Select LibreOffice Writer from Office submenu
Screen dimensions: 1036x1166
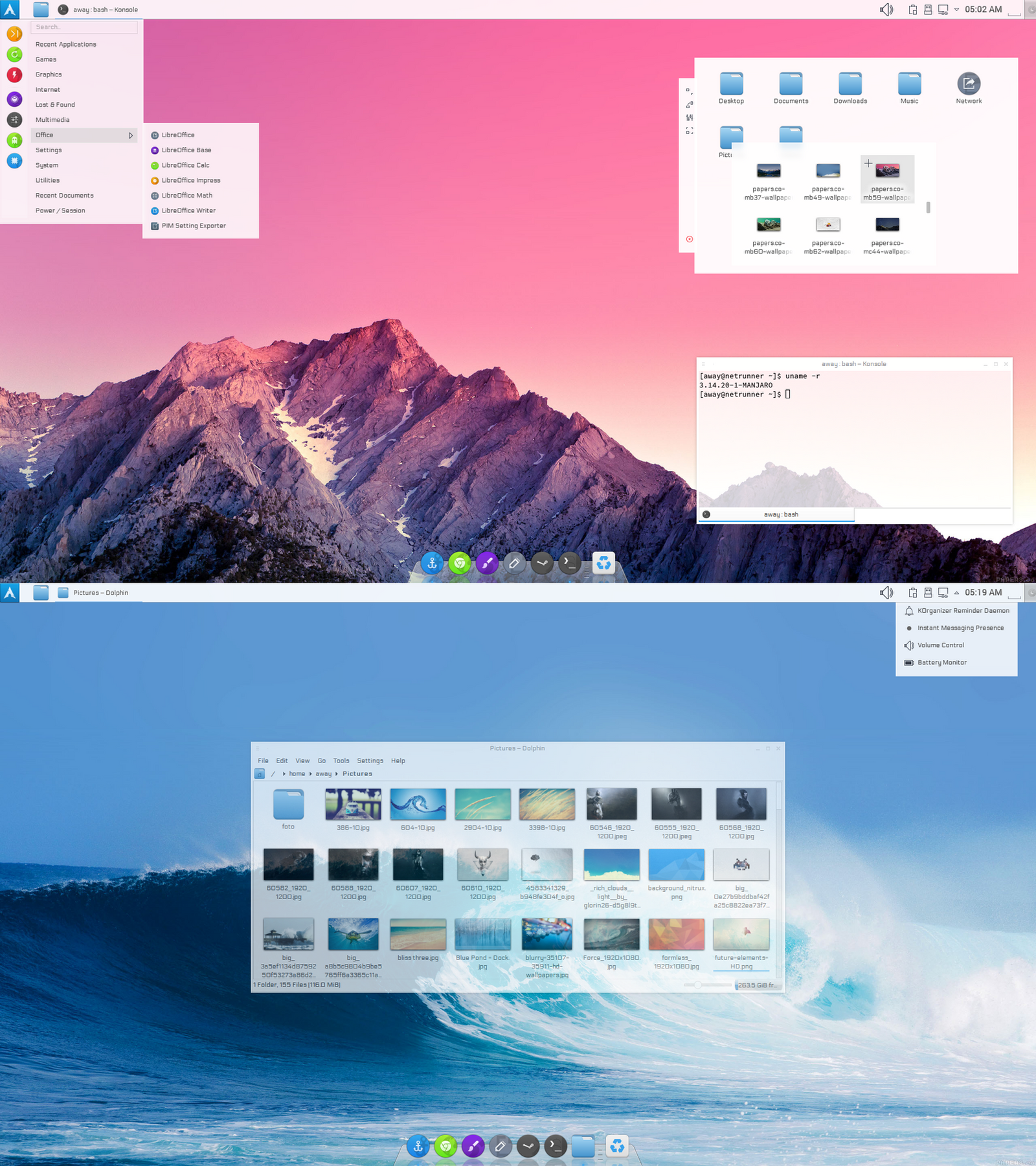(188, 211)
